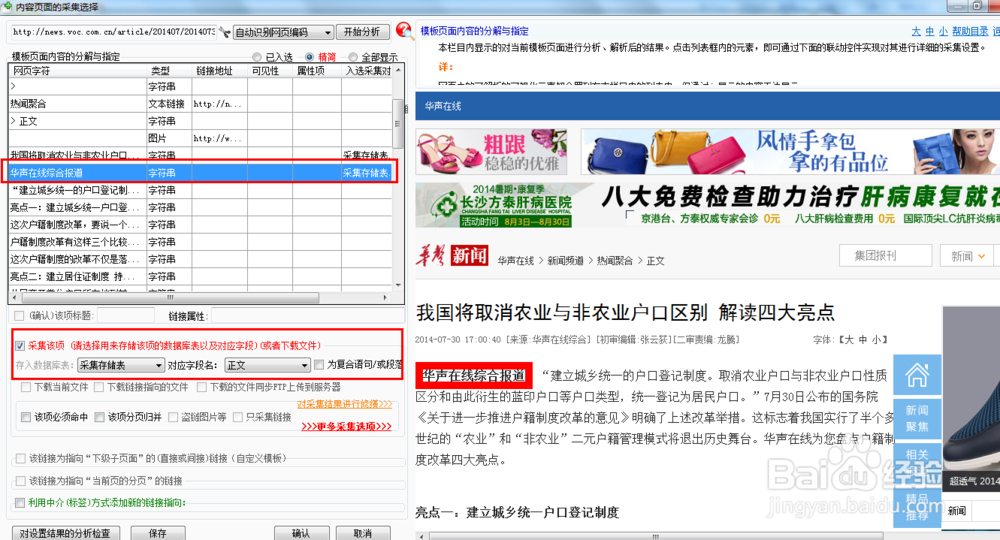Click the 可见性 column header

coord(270,71)
